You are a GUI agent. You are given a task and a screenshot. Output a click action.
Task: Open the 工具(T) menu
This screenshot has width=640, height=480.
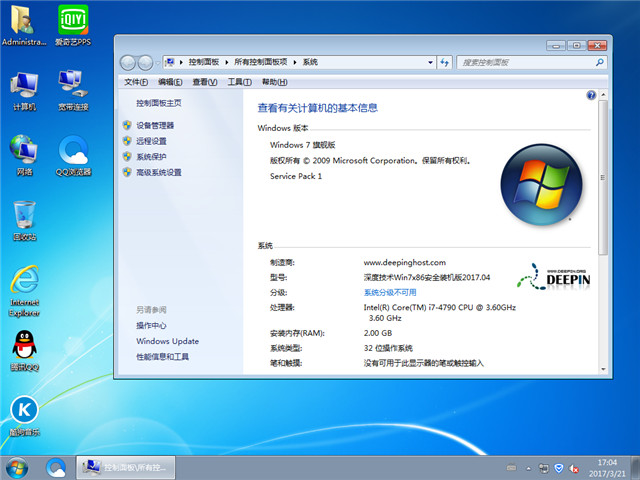click(x=239, y=82)
